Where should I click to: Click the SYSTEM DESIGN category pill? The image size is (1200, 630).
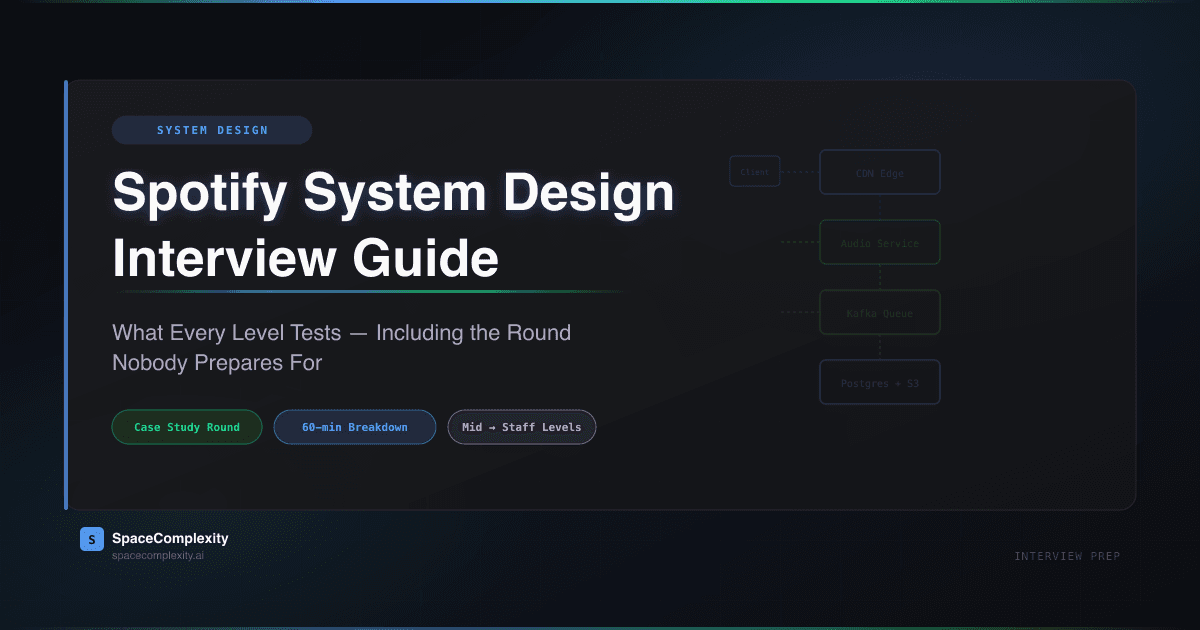tap(212, 130)
